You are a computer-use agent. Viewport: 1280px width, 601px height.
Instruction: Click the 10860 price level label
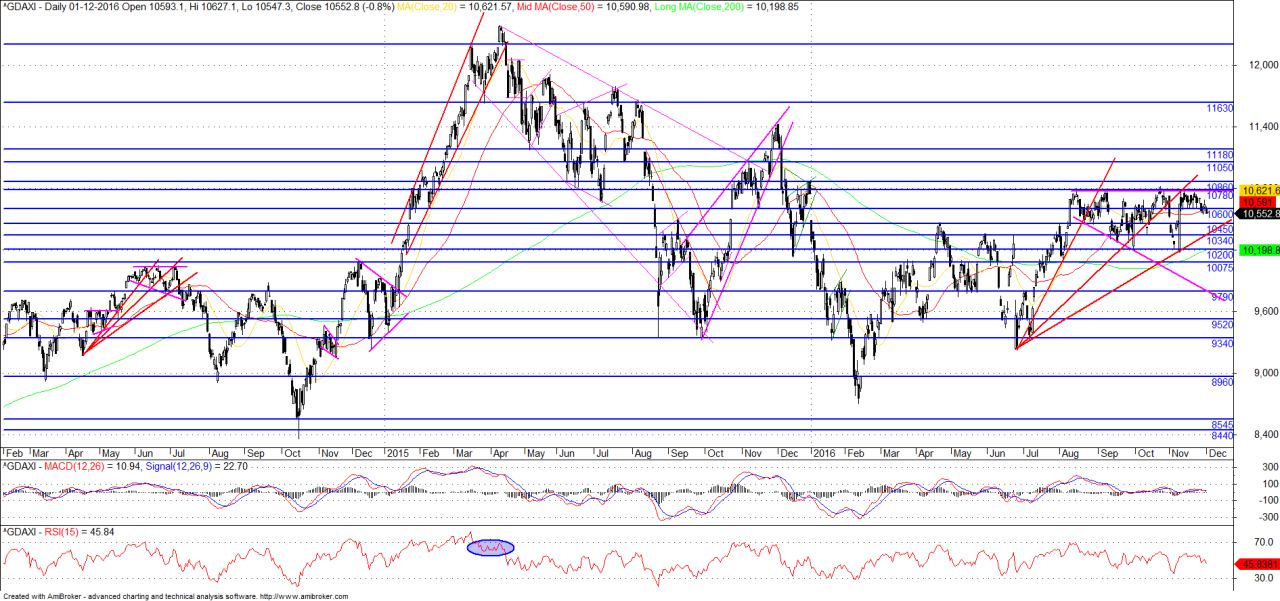1220,187
